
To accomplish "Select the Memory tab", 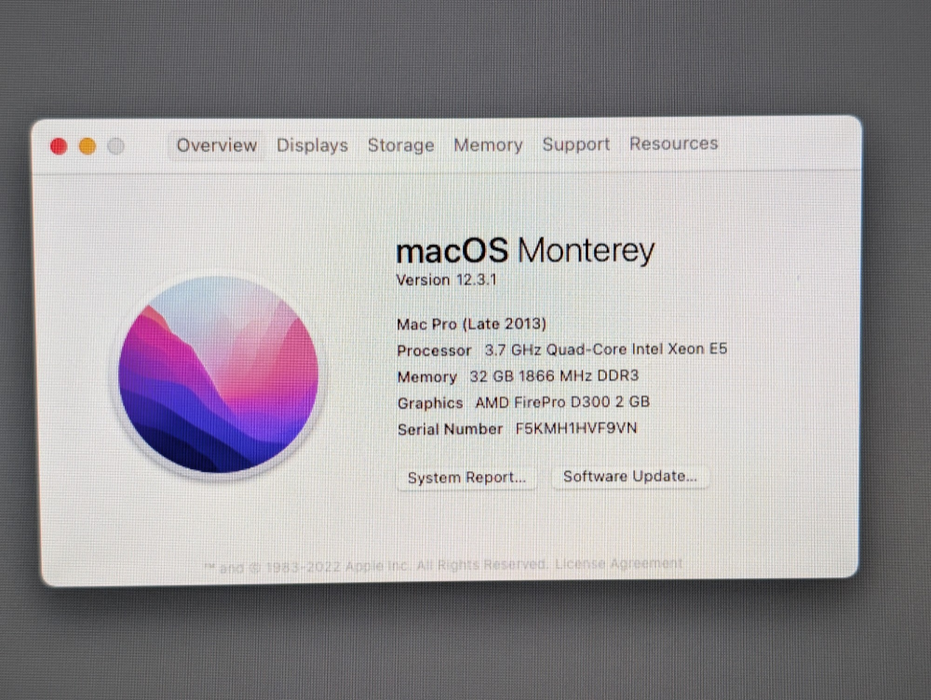I will coord(488,145).
